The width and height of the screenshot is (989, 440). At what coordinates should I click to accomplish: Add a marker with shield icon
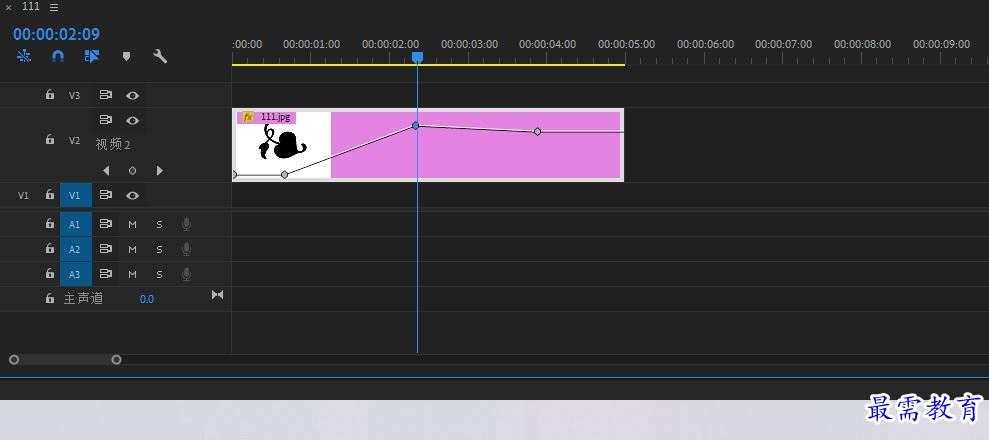[126, 57]
